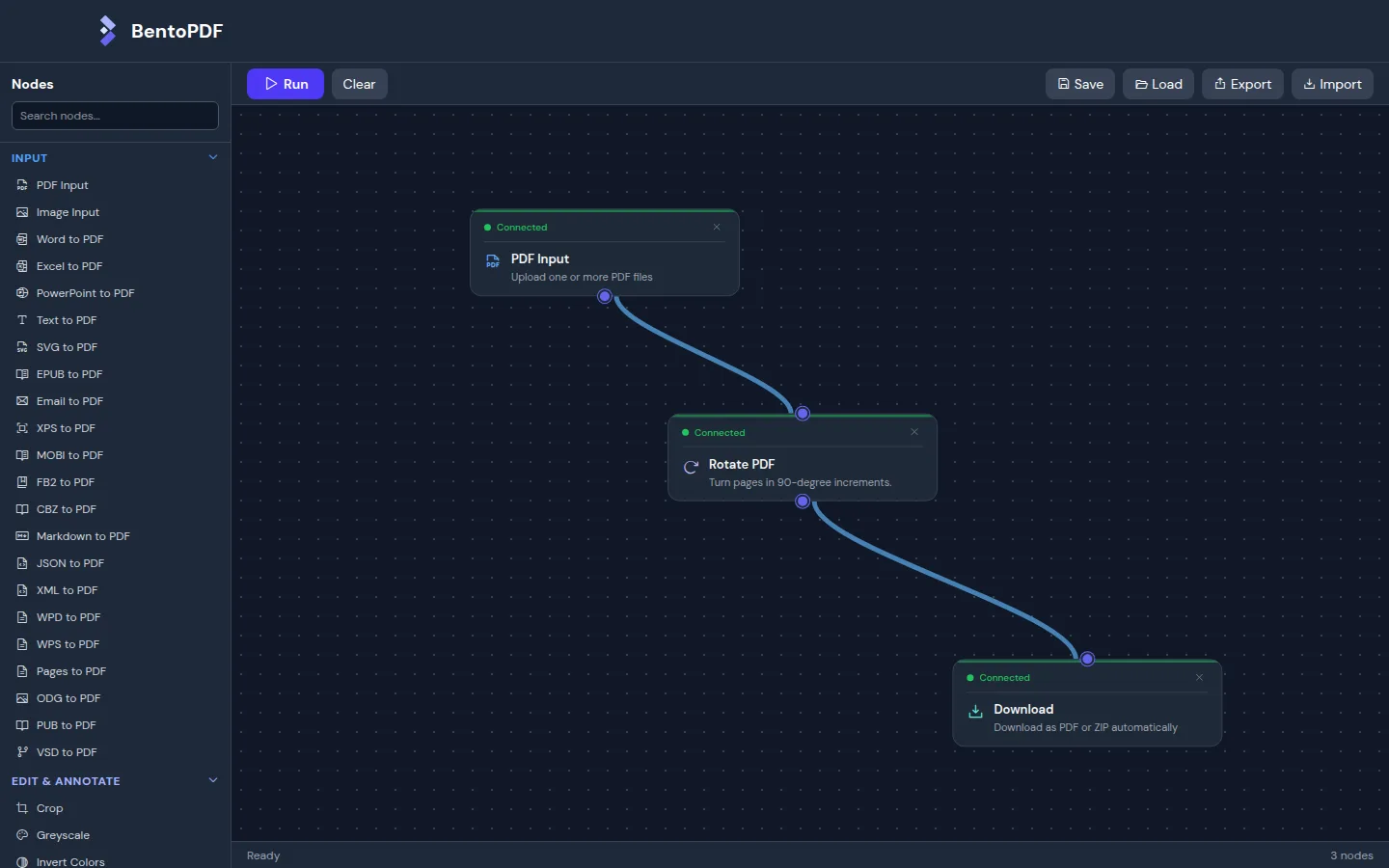Image resolution: width=1389 pixels, height=868 pixels.
Task: Click the JSON to PDF icon
Action: pyautogui.click(x=22, y=563)
